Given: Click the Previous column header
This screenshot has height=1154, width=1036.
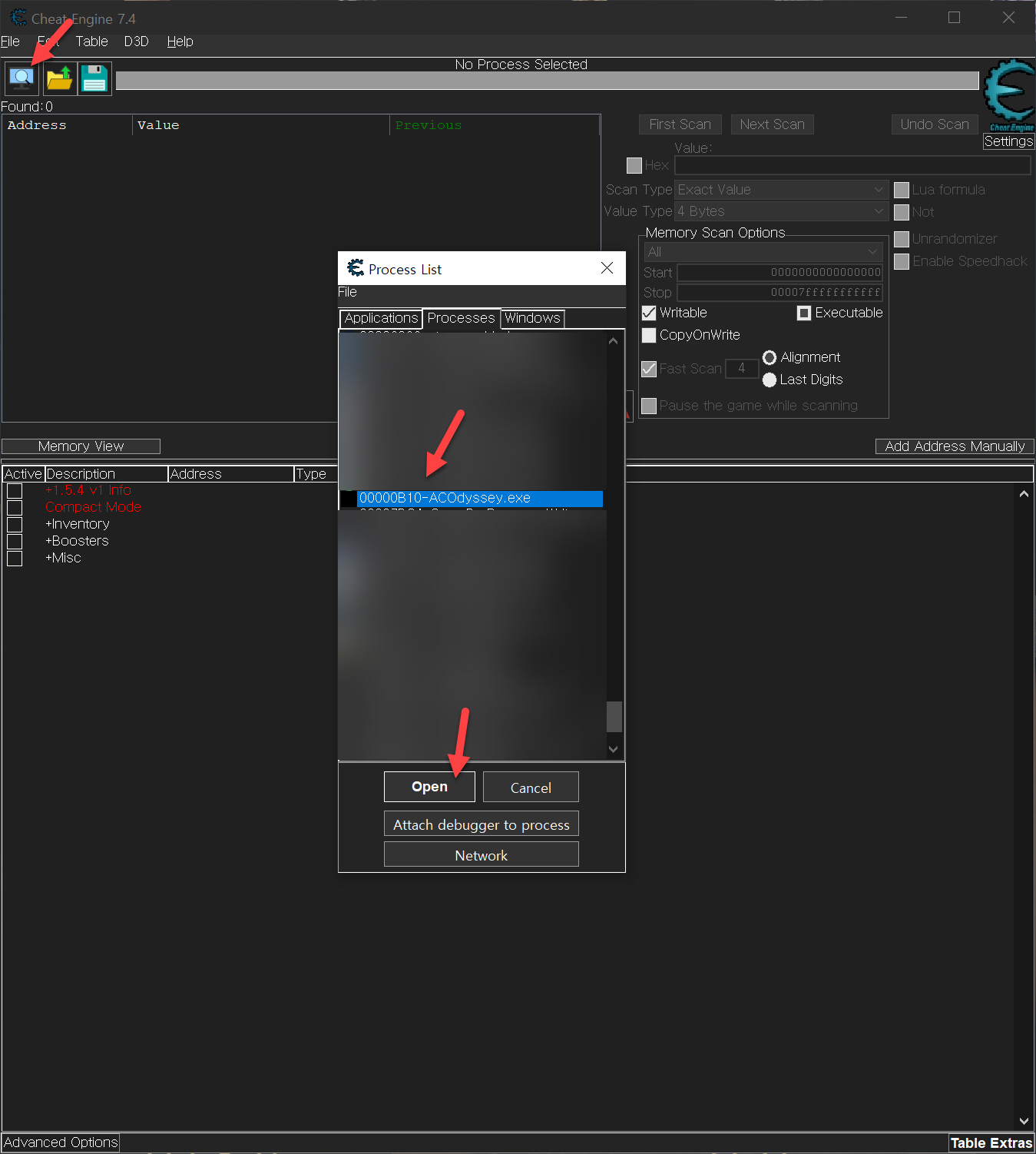Looking at the screenshot, I should click(x=495, y=125).
